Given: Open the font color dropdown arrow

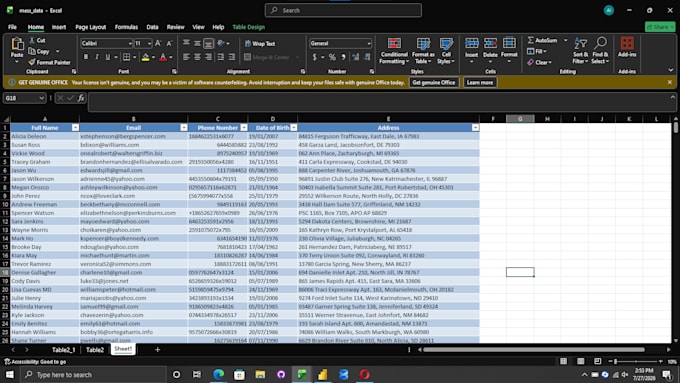Looking at the screenshot, I should click(171, 57).
